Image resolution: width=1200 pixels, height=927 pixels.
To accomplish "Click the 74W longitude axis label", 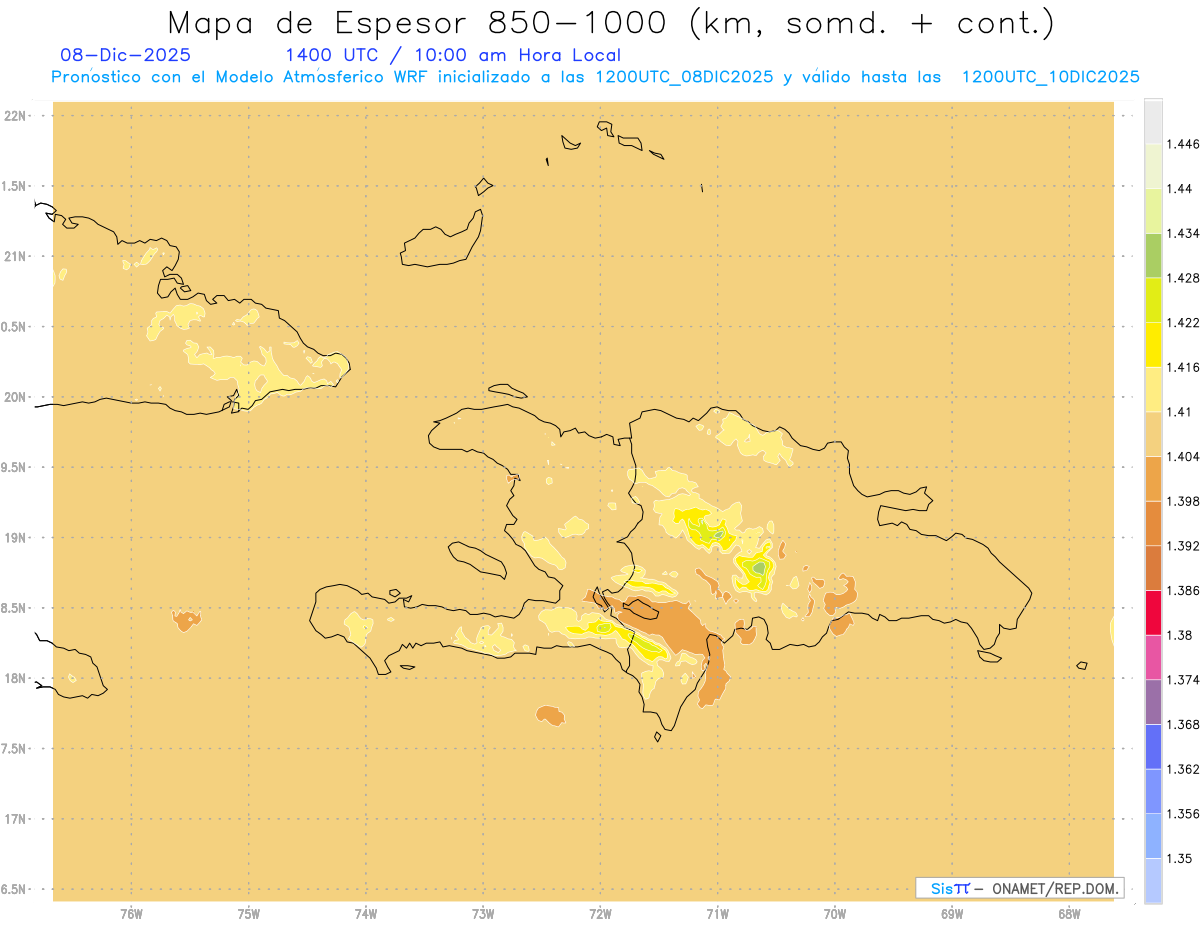I will [x=366, y=913].
